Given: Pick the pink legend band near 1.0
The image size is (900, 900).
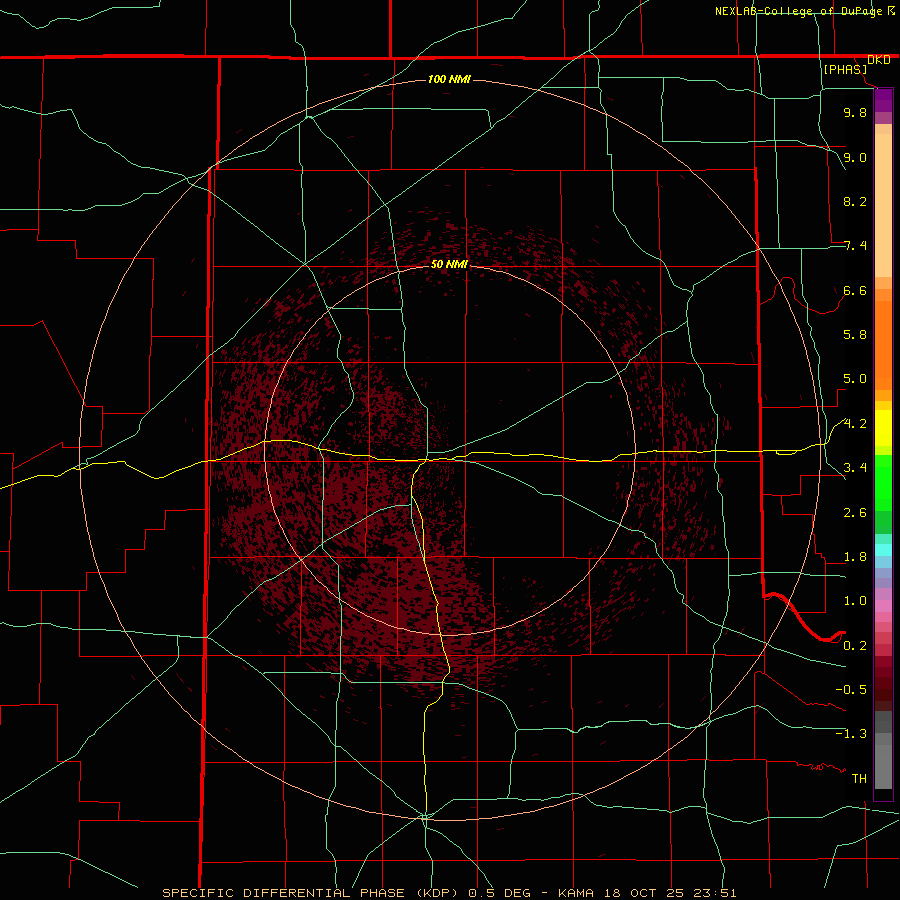Looking at the screenshot, I should (883, 606).
